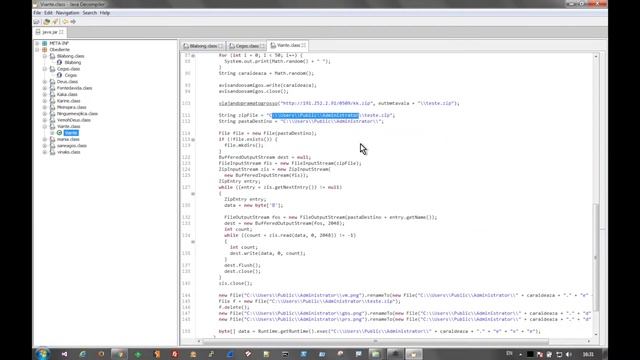Select the Obediente package in tree
The image size is (640, 360).
(x=60, y=50)
